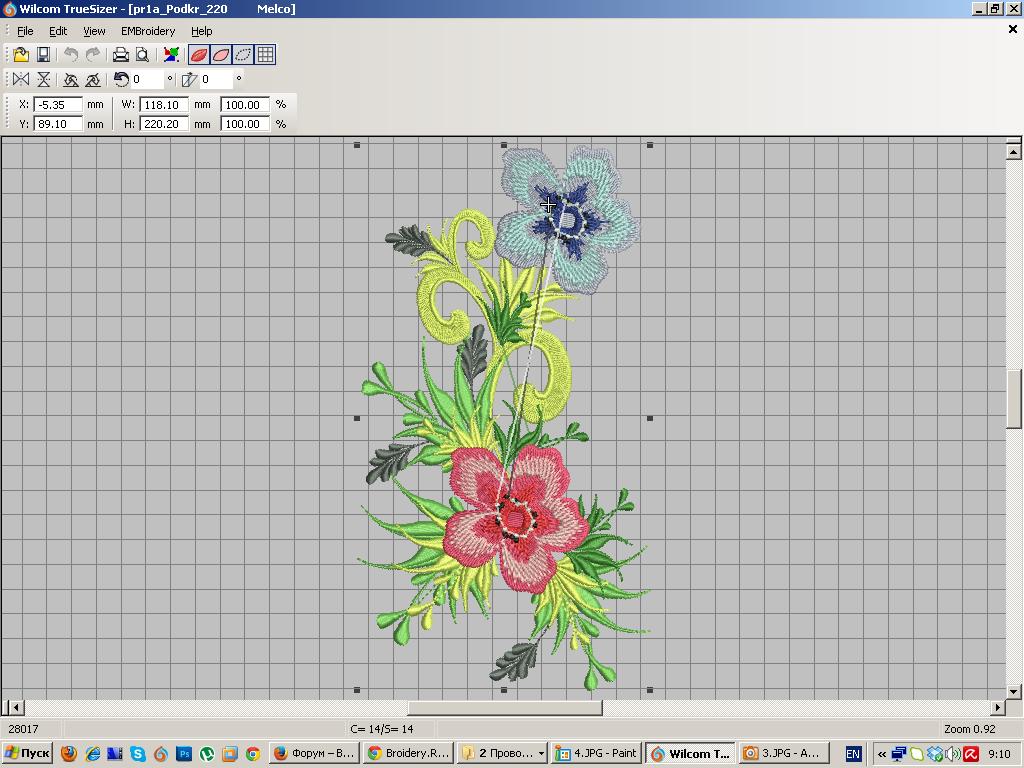Click the thread colors icon

point(172,55)
